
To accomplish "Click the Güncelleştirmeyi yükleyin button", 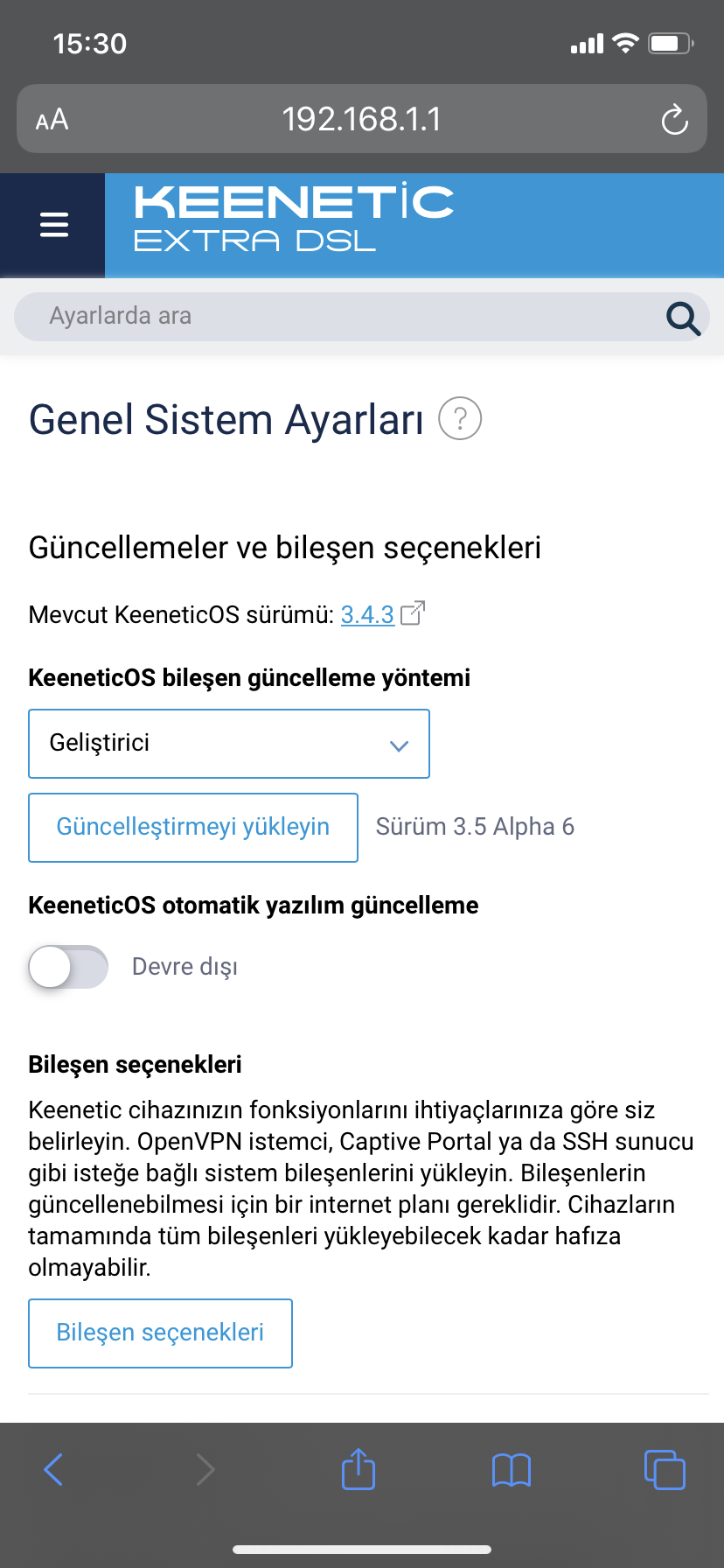I will point(193,828).
